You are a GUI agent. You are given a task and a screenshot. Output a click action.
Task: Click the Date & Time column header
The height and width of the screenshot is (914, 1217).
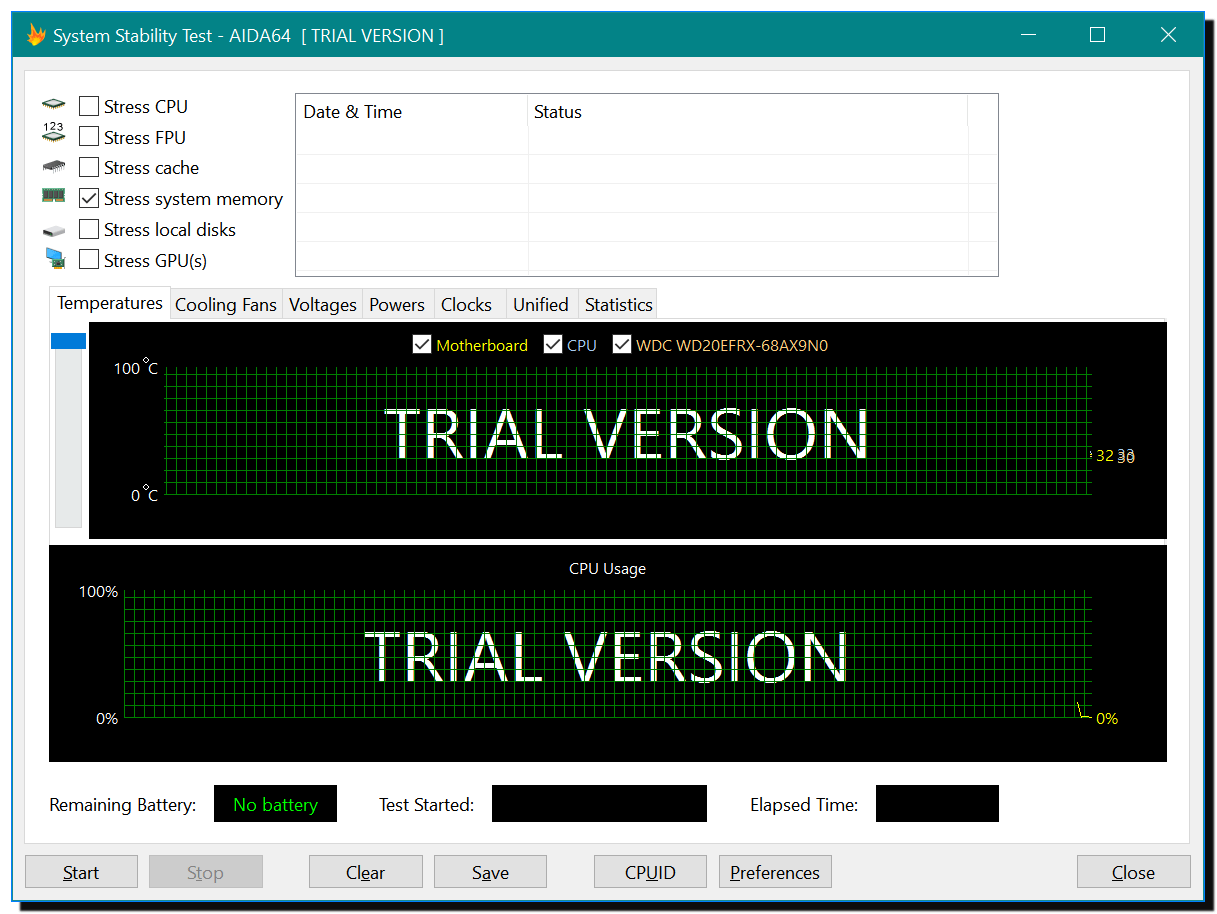[412, 112]
